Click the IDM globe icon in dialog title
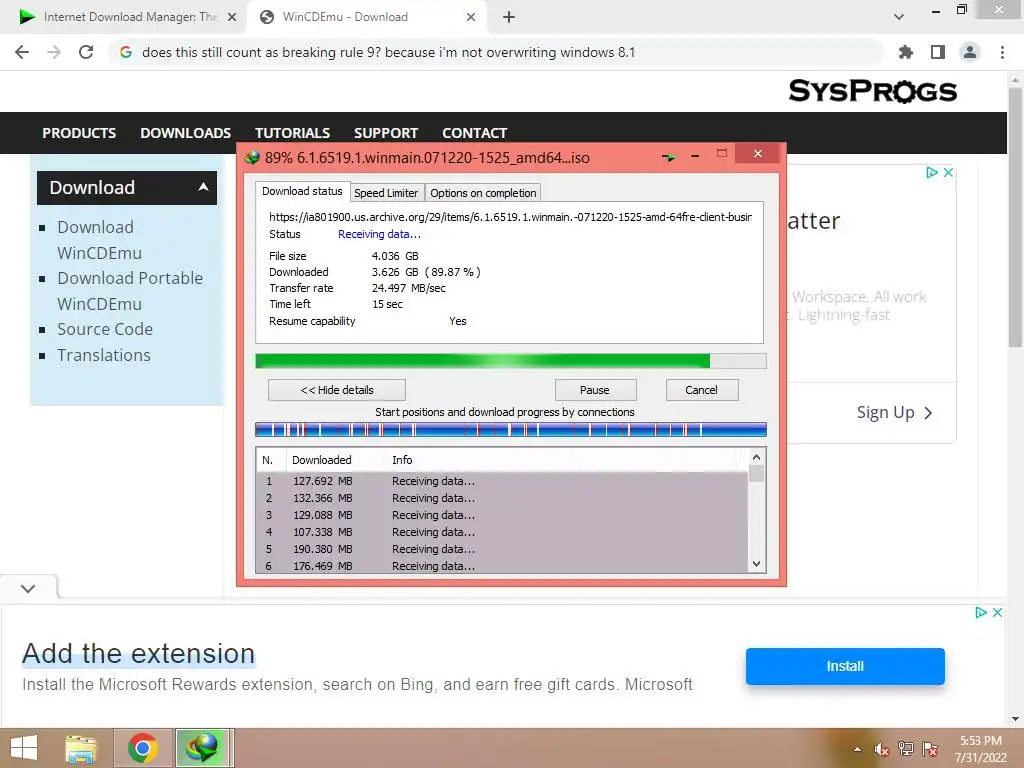 pos(251,157)
